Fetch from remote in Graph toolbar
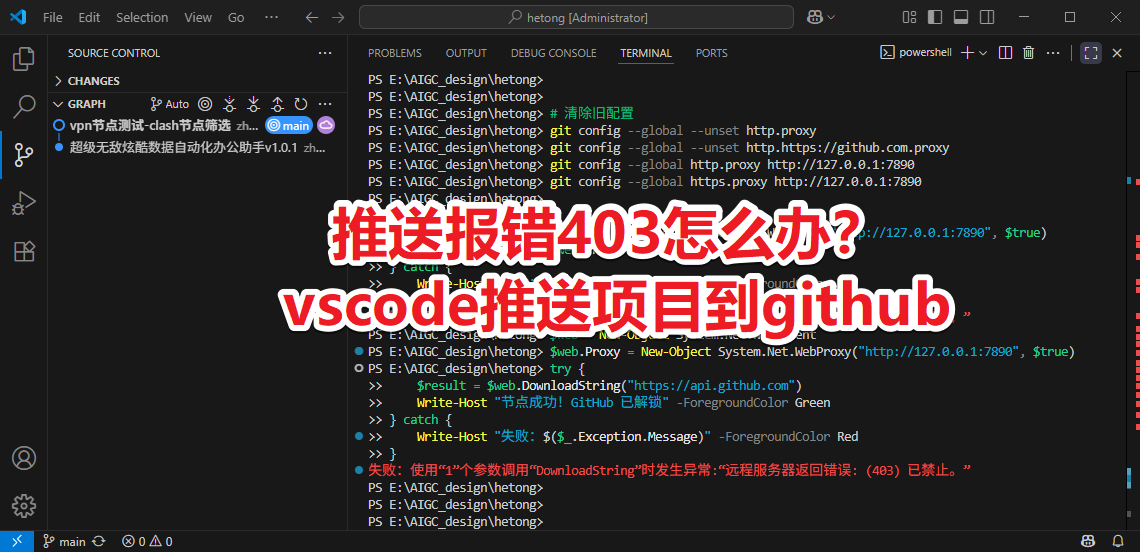Screen dimensions: 1140x552 click(229, 104)
